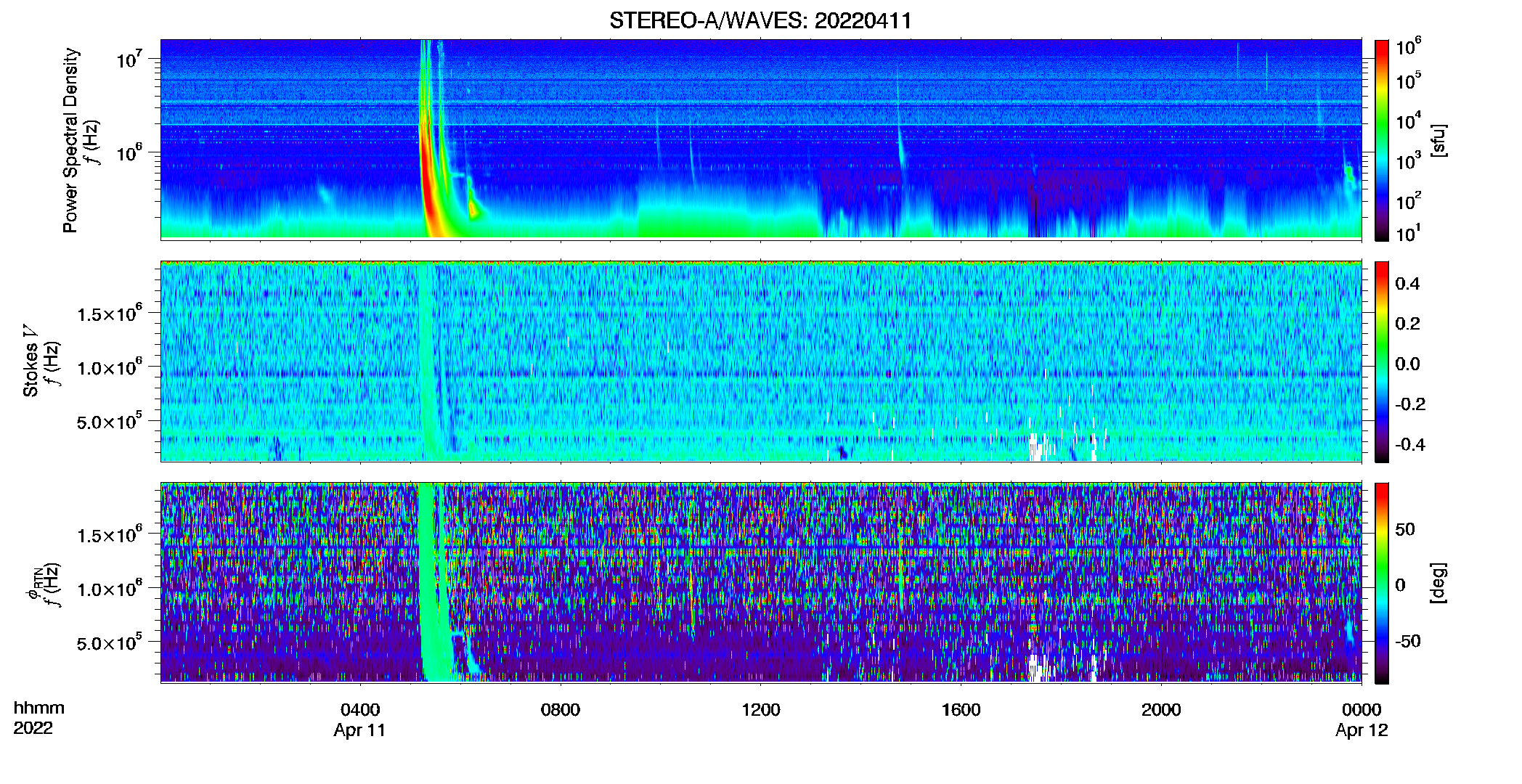Screen dimensions: 1522x784
Task: Select the Apr 12 date label
Action: [x=1362, y=730]
